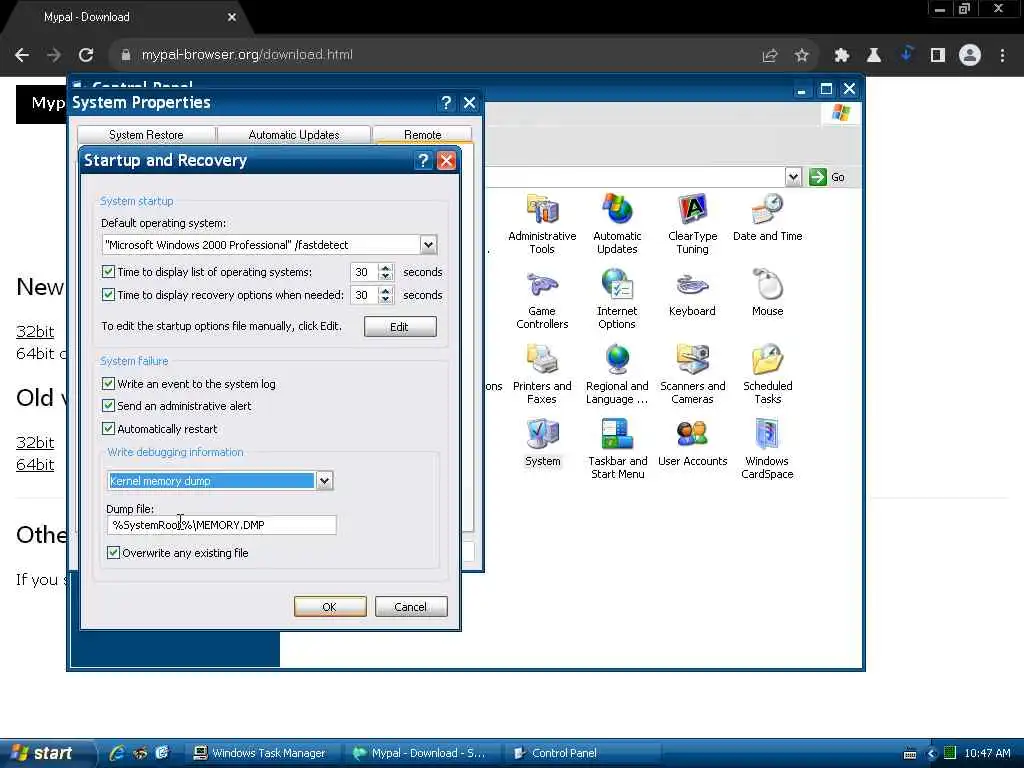Click the 32bit link under New version
1024x768 pixels.
[35, 331]
